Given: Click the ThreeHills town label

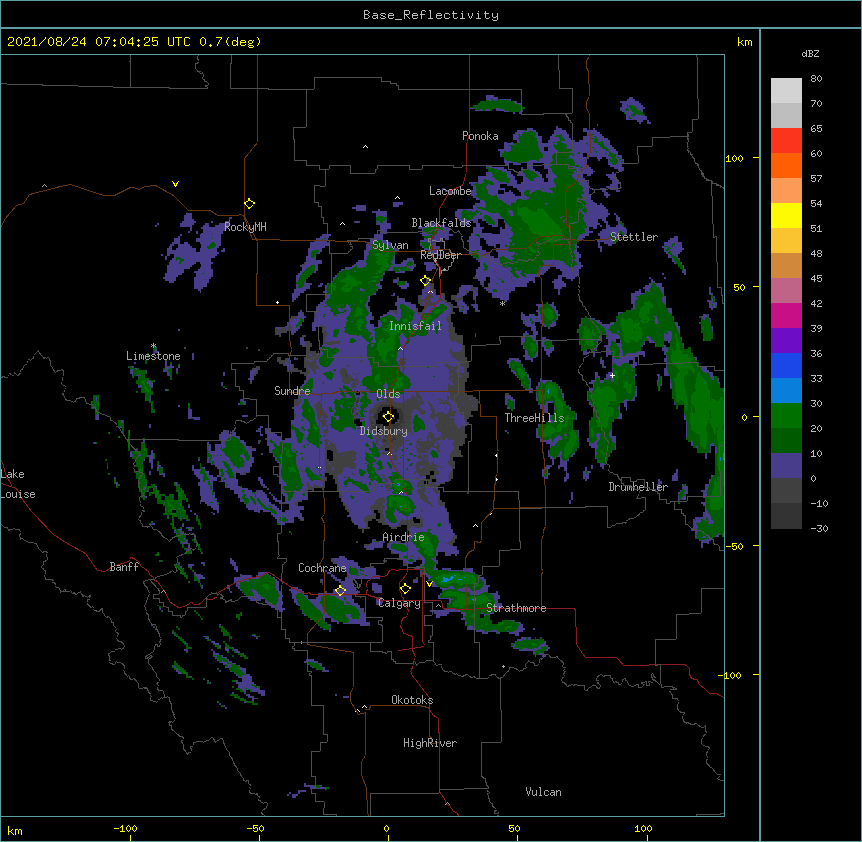Looking at the screenshot, I should point(534,418).
